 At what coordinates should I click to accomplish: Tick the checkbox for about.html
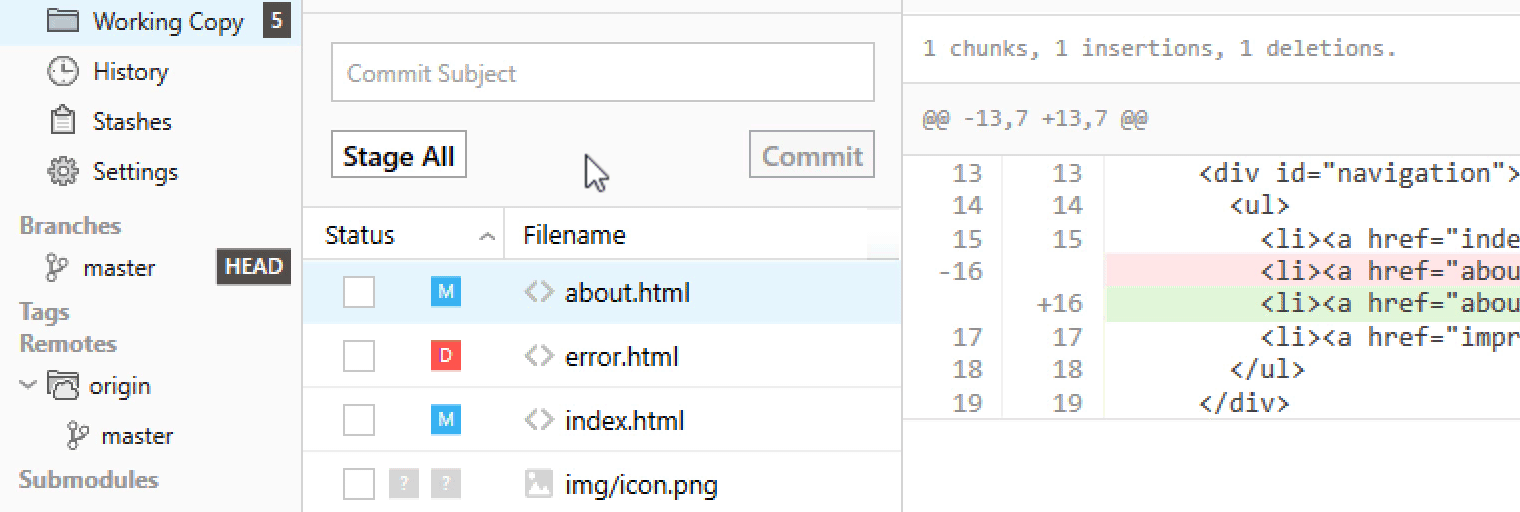(359, 293)
